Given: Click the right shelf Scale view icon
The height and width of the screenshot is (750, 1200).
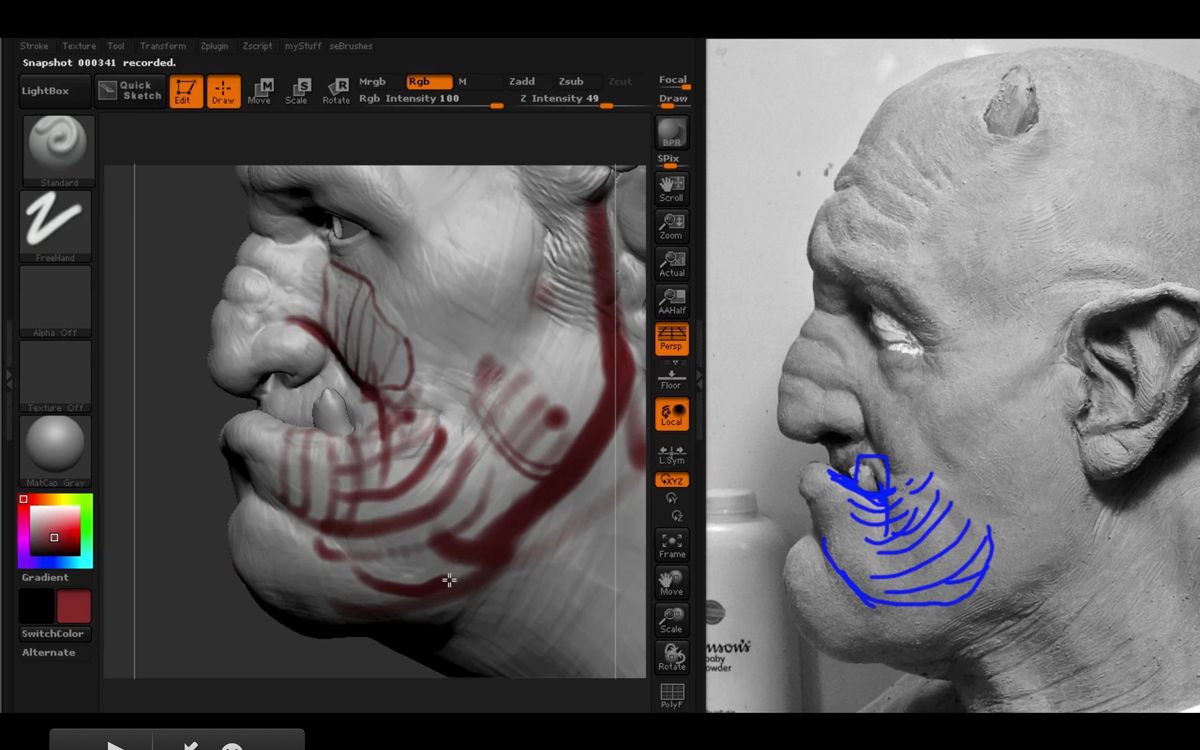Looking at the screenshot, I should 672,620.
